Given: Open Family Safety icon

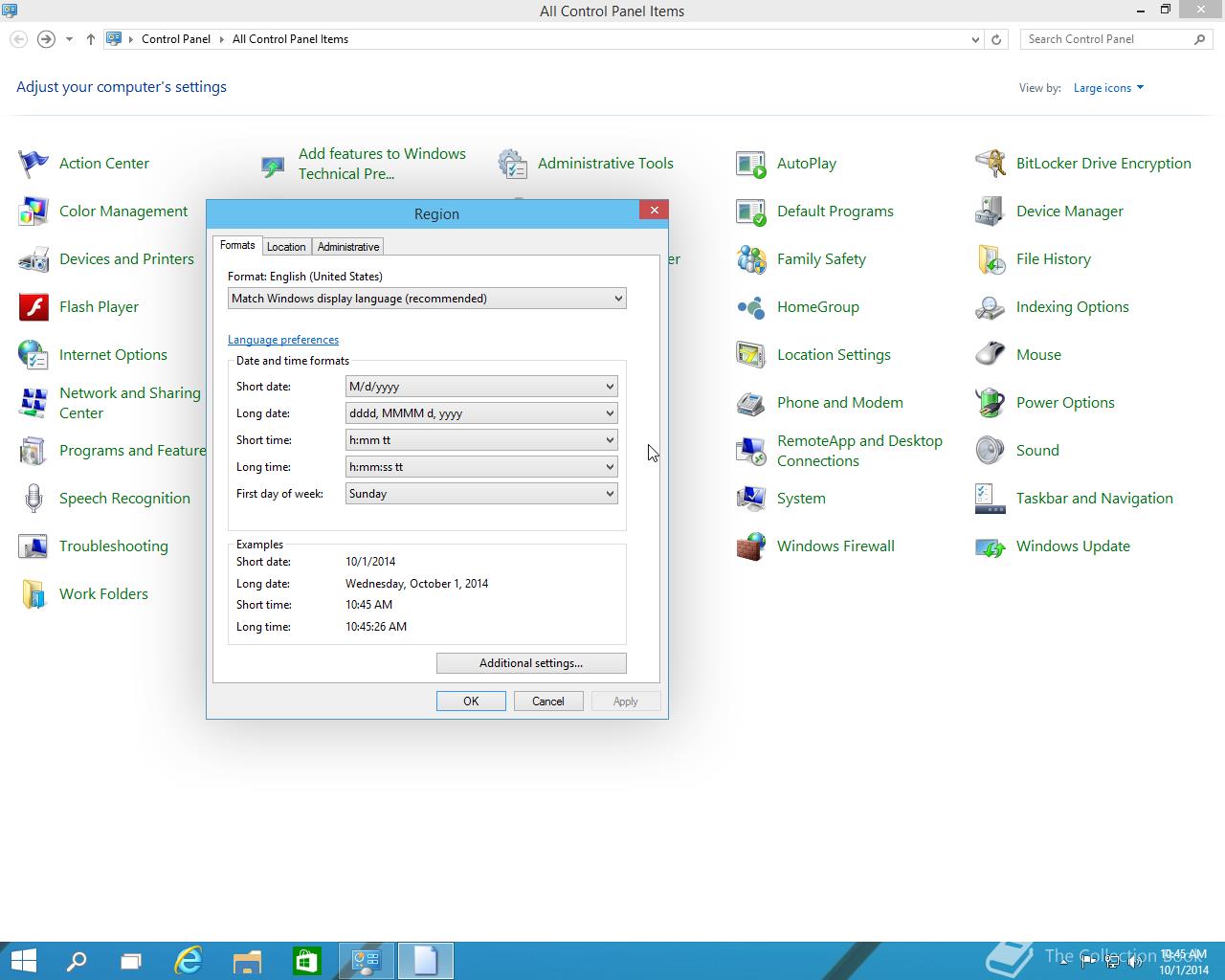Looking at the screenshot, I should (x=751, y=259).
